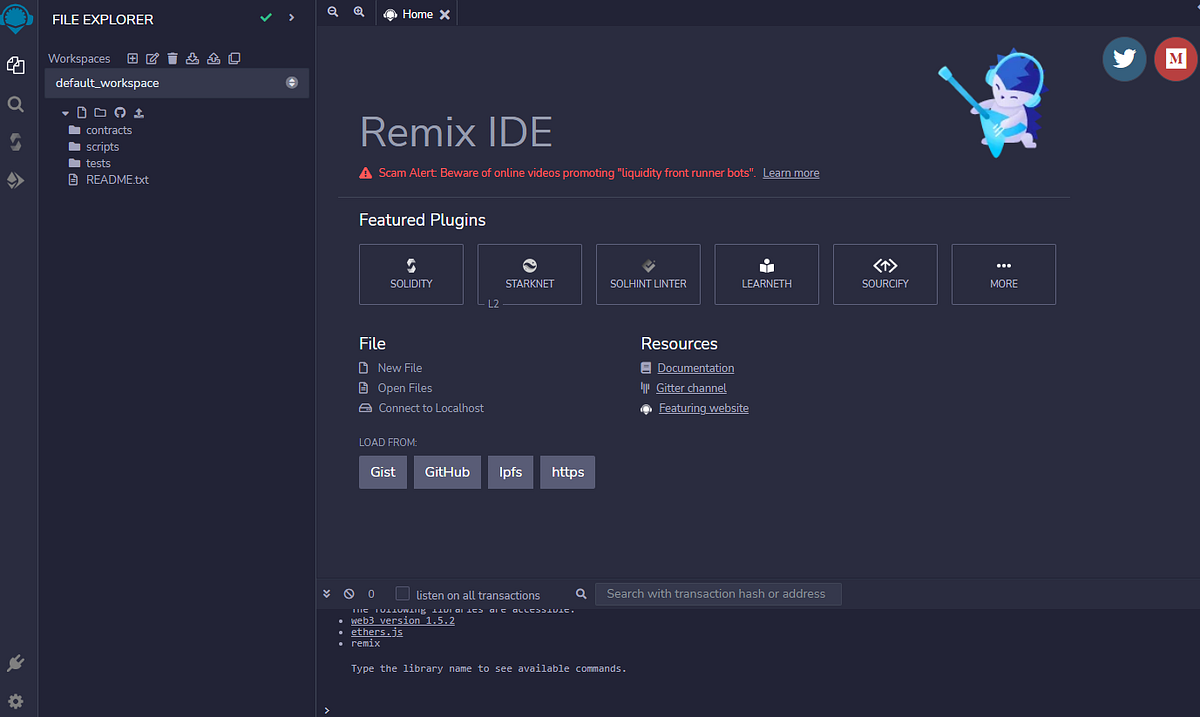1200x717 pixels.
Task: Select the Deploy & Run Transactions icon
Action: click(x=15, y=180)
